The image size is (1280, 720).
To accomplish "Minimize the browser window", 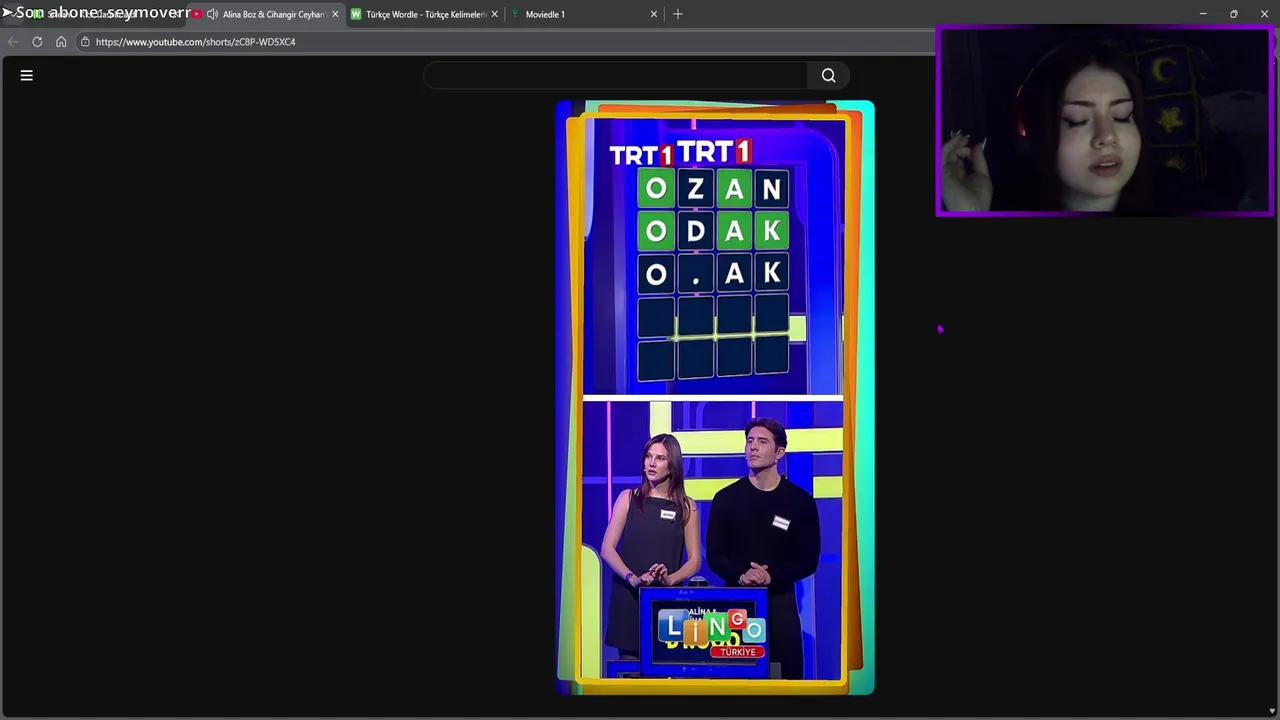I will pos(1203,14).
